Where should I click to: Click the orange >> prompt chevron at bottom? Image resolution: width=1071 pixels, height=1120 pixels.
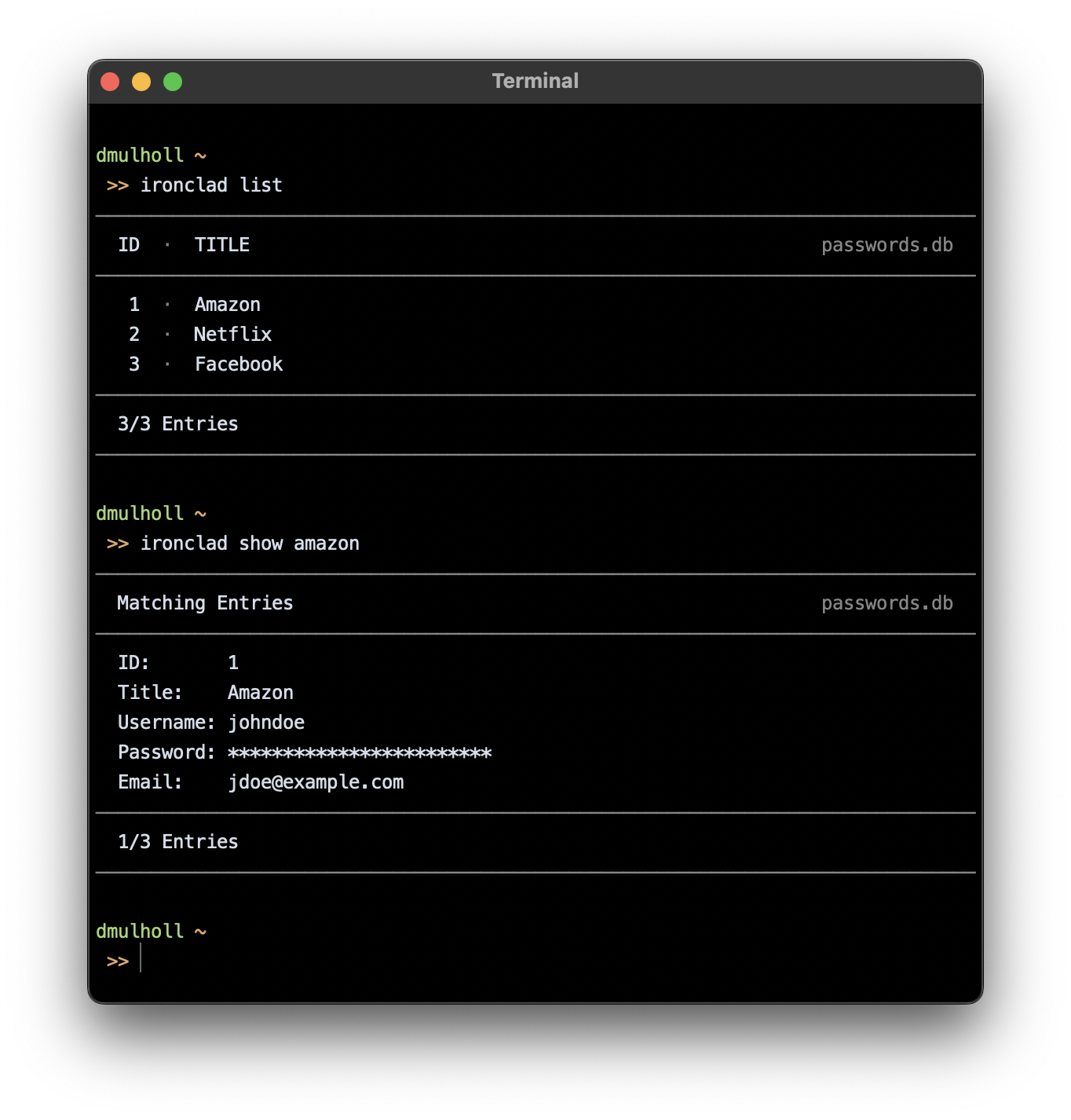point(116,960)
